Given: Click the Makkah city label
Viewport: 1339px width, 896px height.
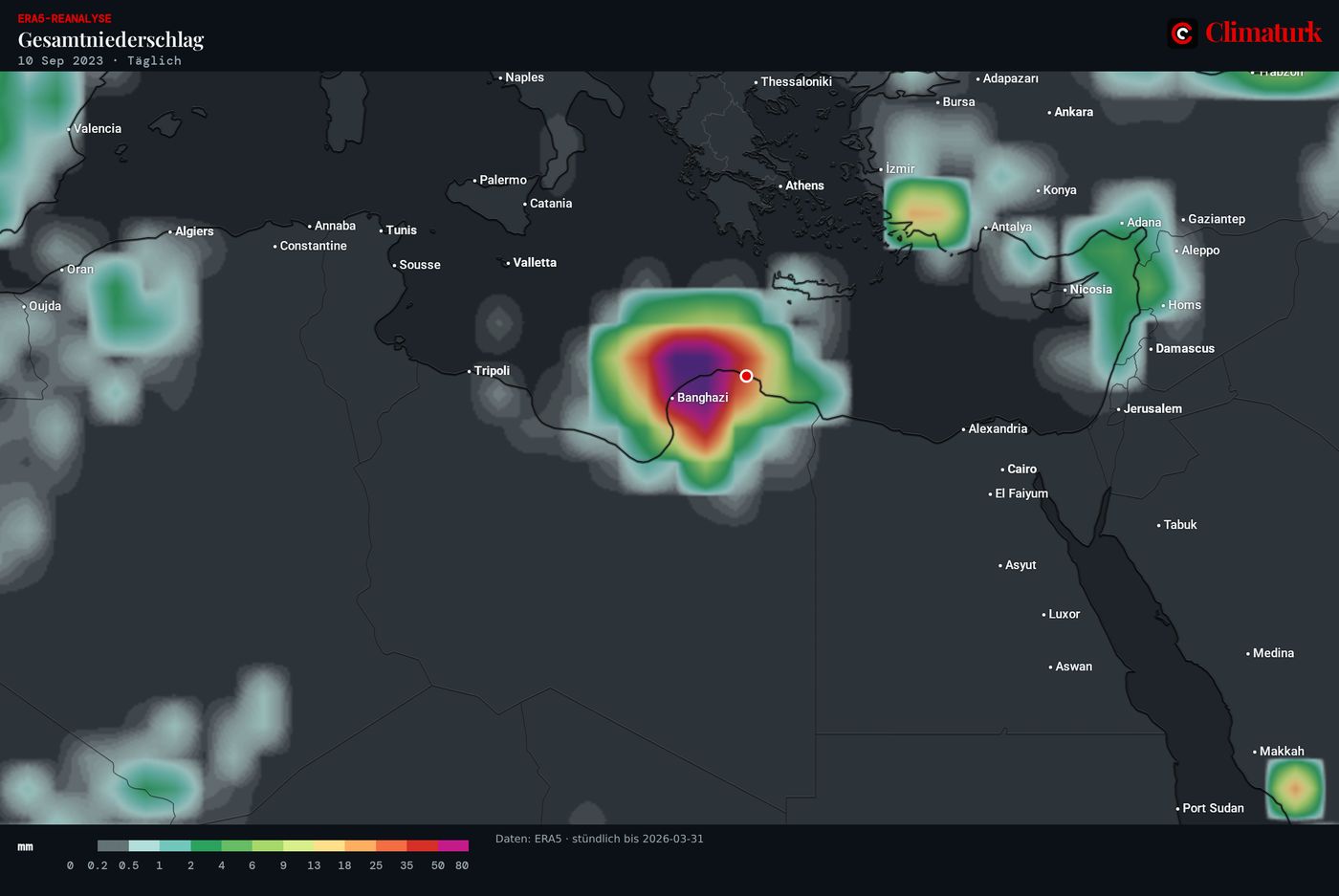Looking at the screenshot, I should [x=1282, y=752].
